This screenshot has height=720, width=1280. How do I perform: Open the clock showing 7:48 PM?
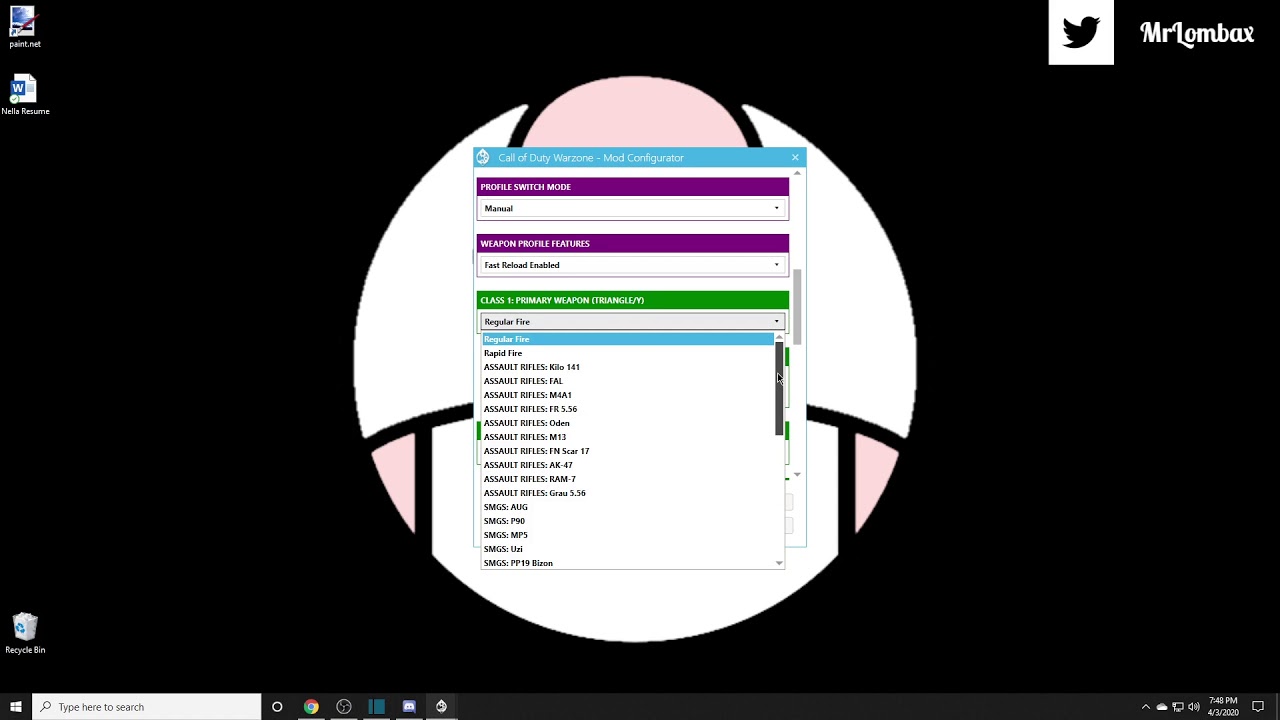click(1222, 707)
